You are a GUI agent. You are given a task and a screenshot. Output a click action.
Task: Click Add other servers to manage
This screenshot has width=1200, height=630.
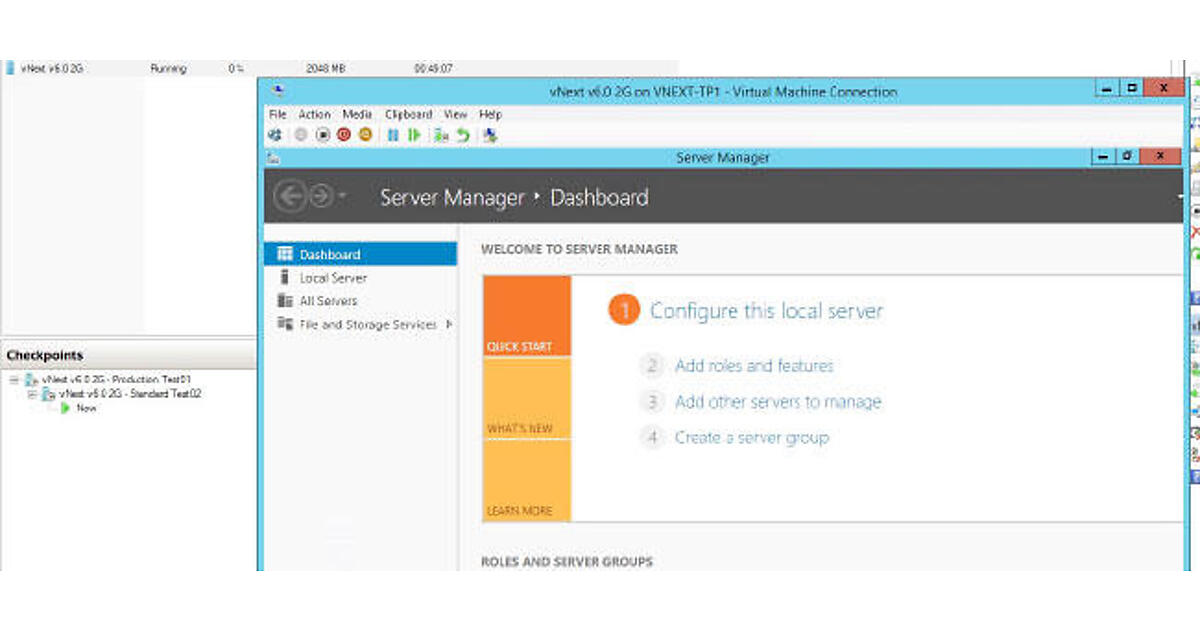tap(778, 402)
